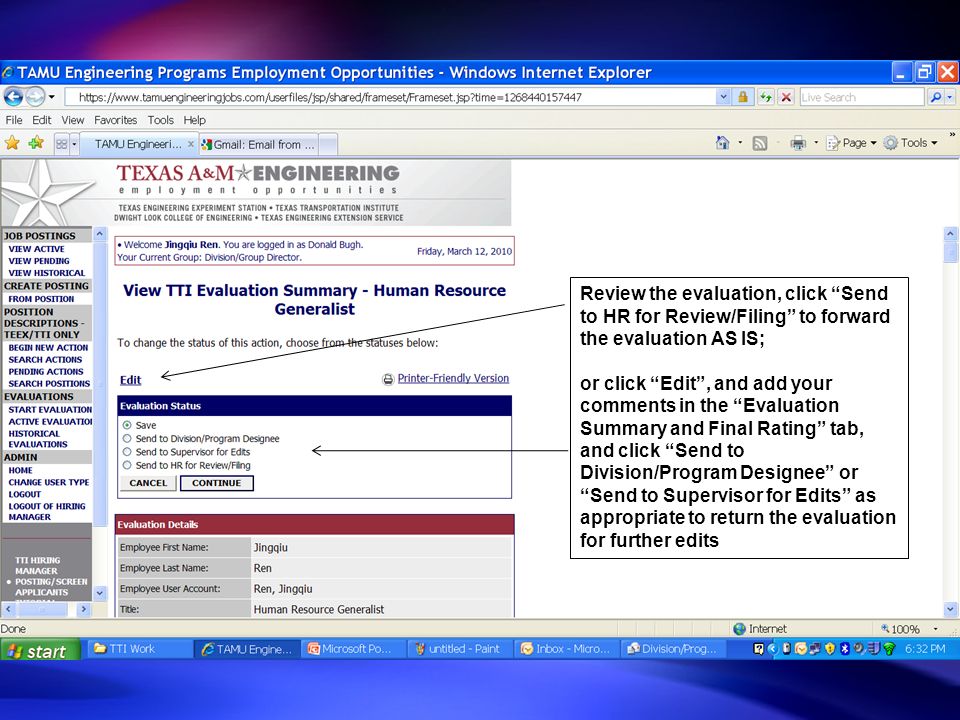
Task: Click LOGOUT in the Admin section
Action: [x=24, y=494]
